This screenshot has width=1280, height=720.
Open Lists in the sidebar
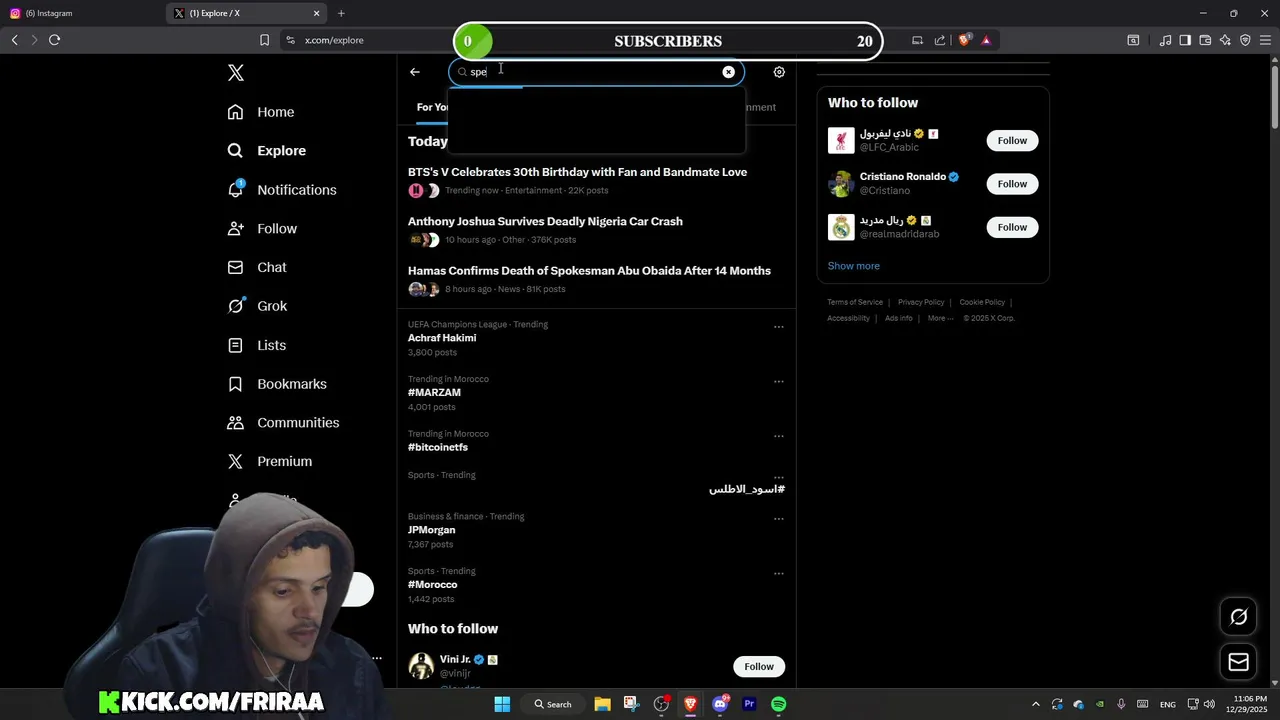click(257, 345)
